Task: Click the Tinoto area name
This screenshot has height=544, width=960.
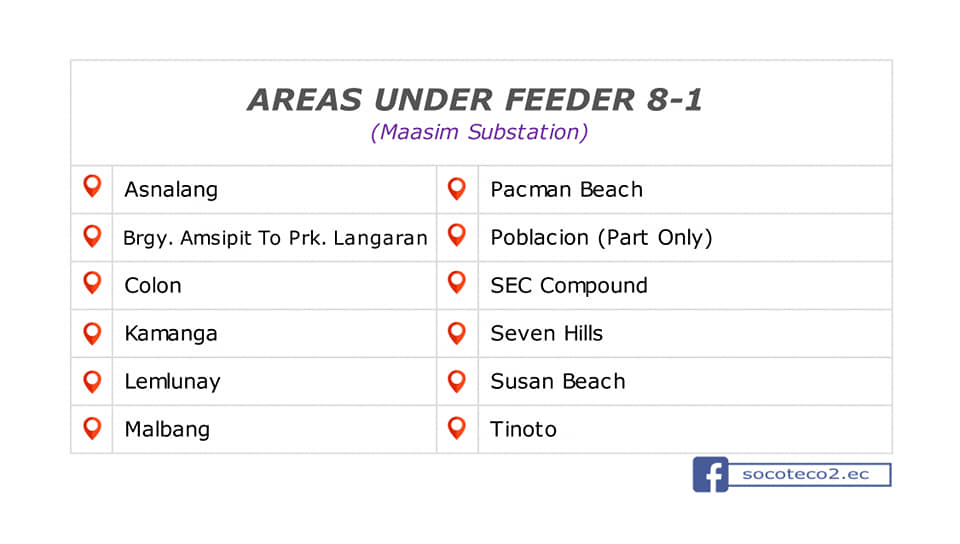Action: 523,429
